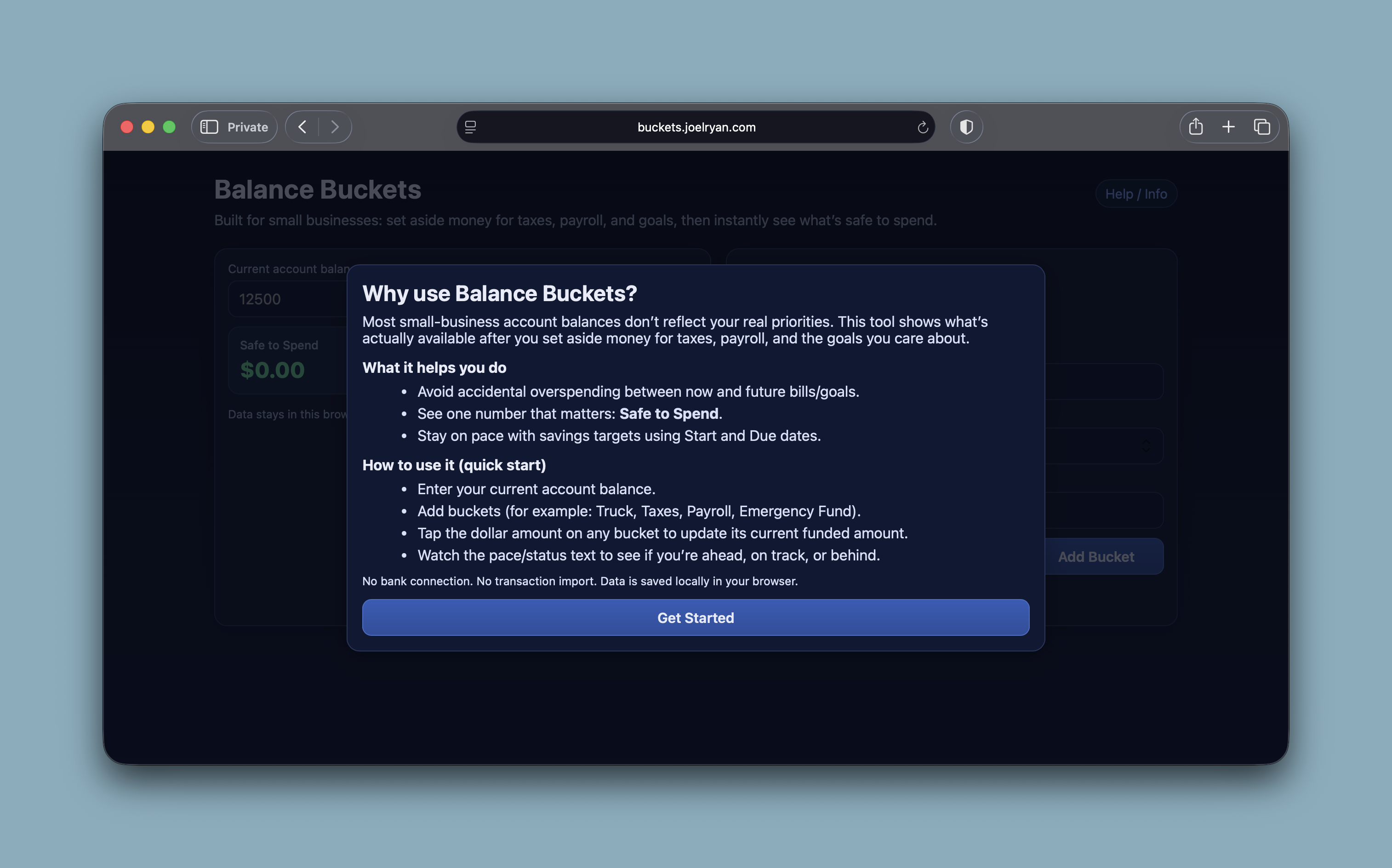Viewport: 1392px width, 868px height.
Task: Open Help / Info
Action: tap(1136, 194)
